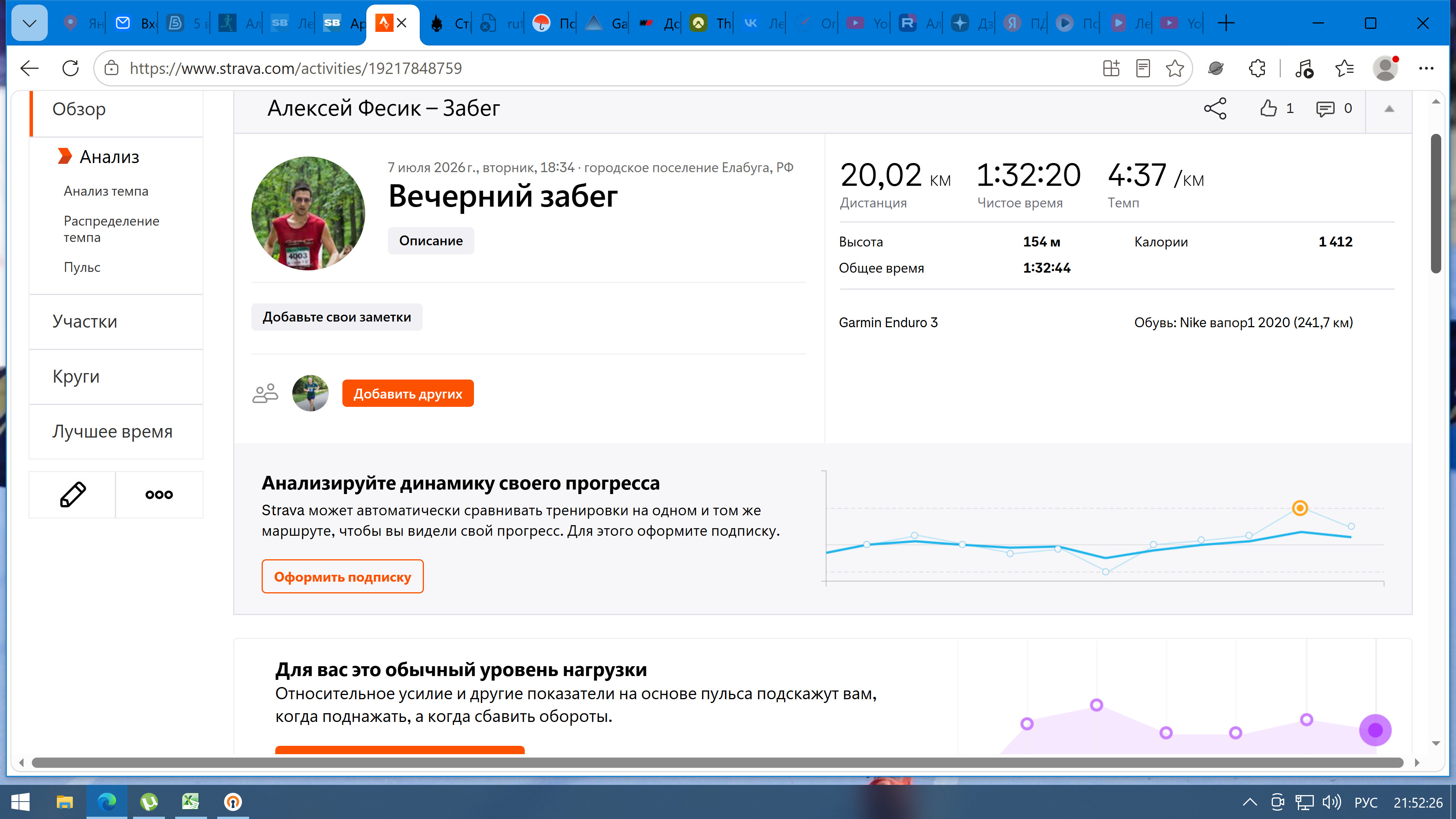The height and width of the screenshot is (819, 1456).
Task: Open the media control music note icon
Action: pyautogui.click(x=1304, y=68)
